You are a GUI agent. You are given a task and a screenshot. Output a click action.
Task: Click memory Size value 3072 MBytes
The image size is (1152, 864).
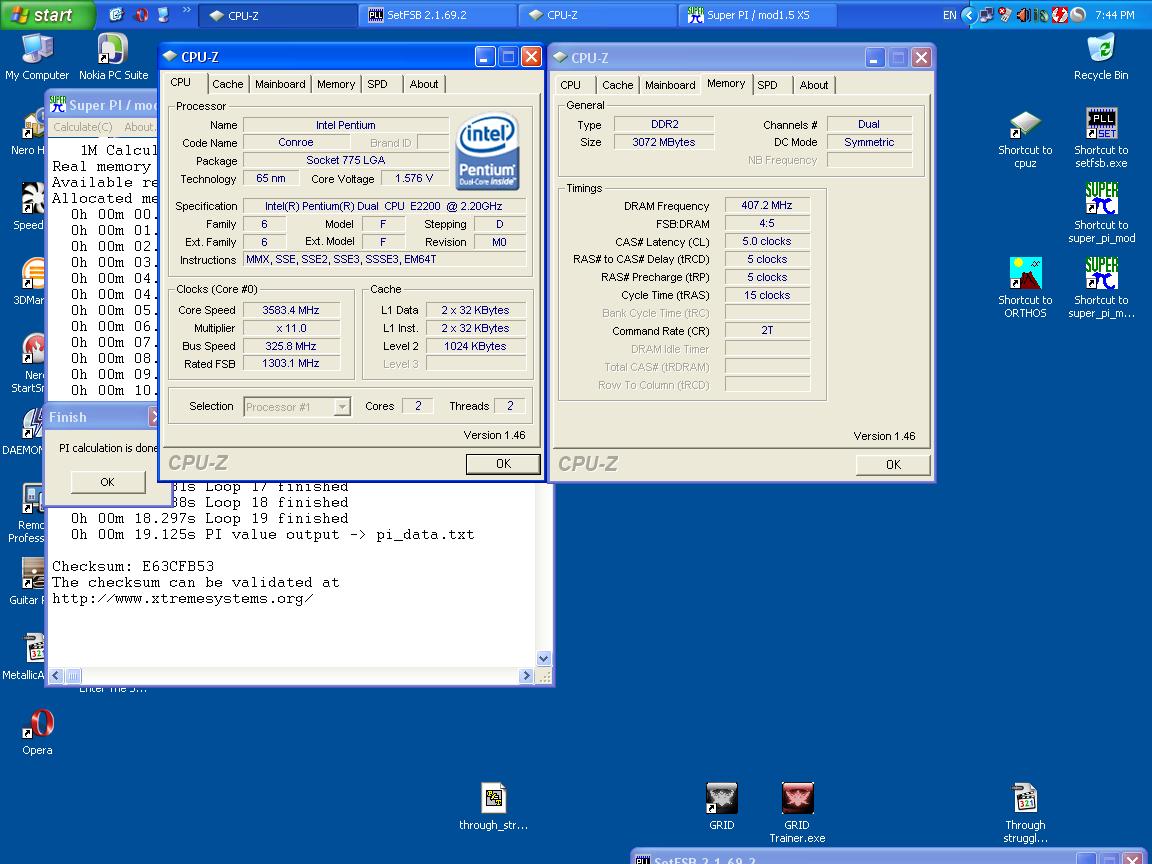click(663, 143)
